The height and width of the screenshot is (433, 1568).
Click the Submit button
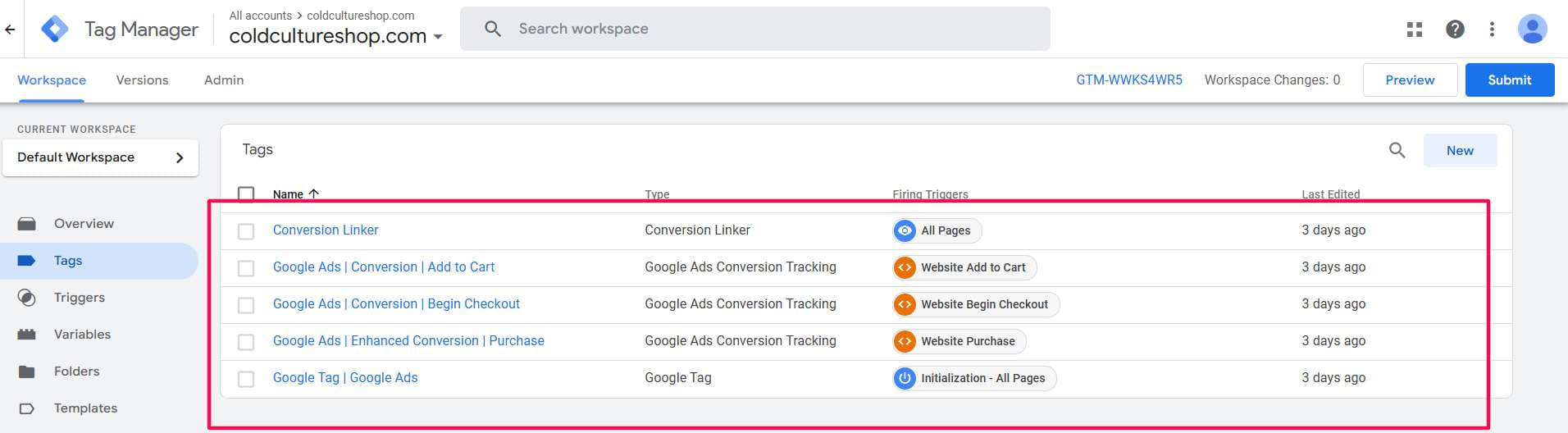pyautogui.click(x=1510, y=80)
